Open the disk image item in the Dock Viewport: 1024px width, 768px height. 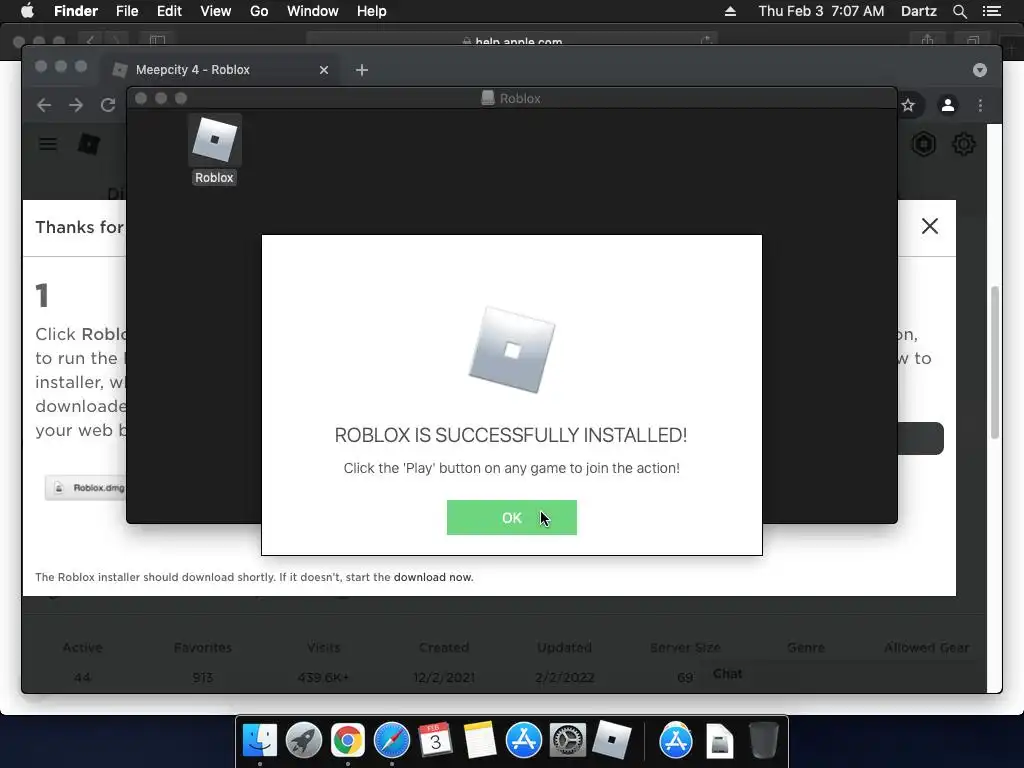(x=719, y=742)
